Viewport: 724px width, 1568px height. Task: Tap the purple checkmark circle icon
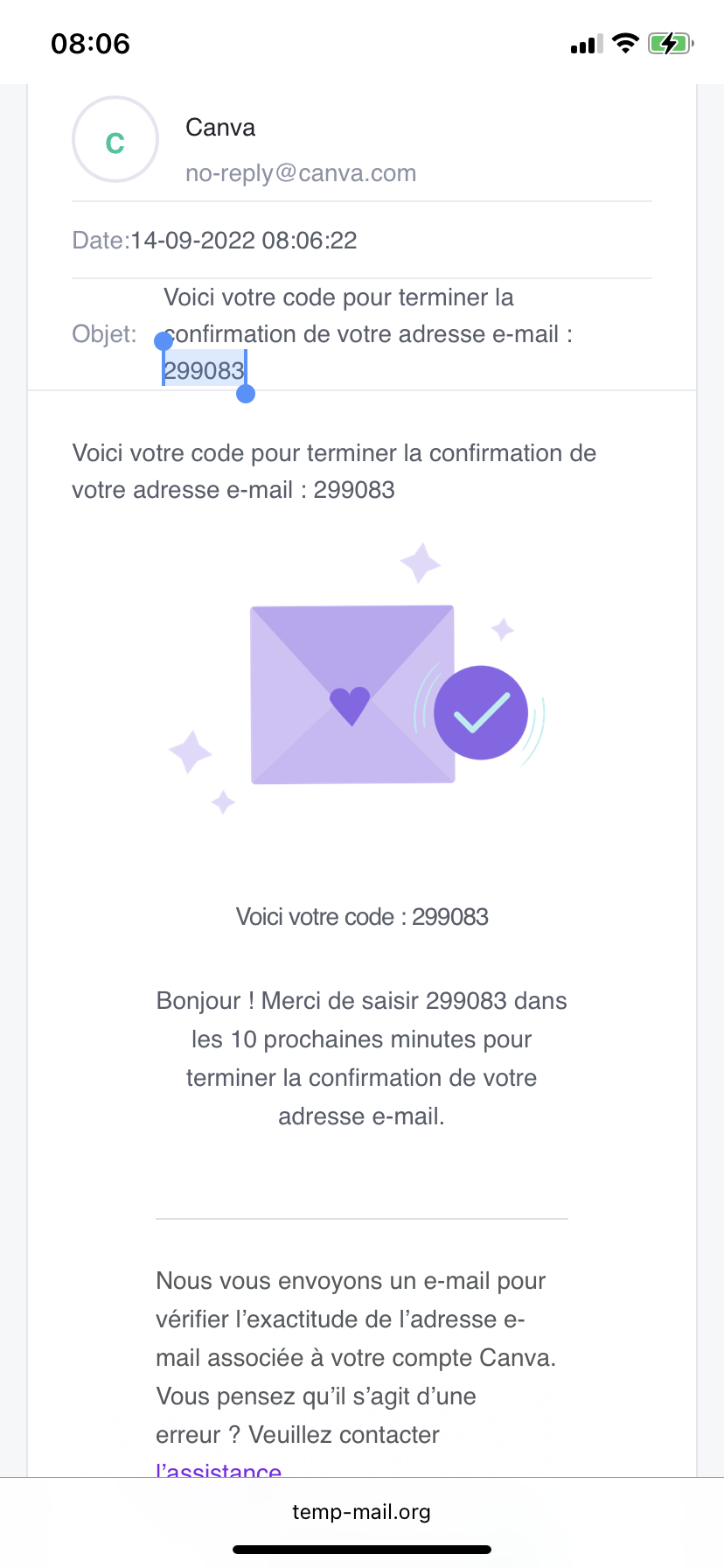click(481, 712)
